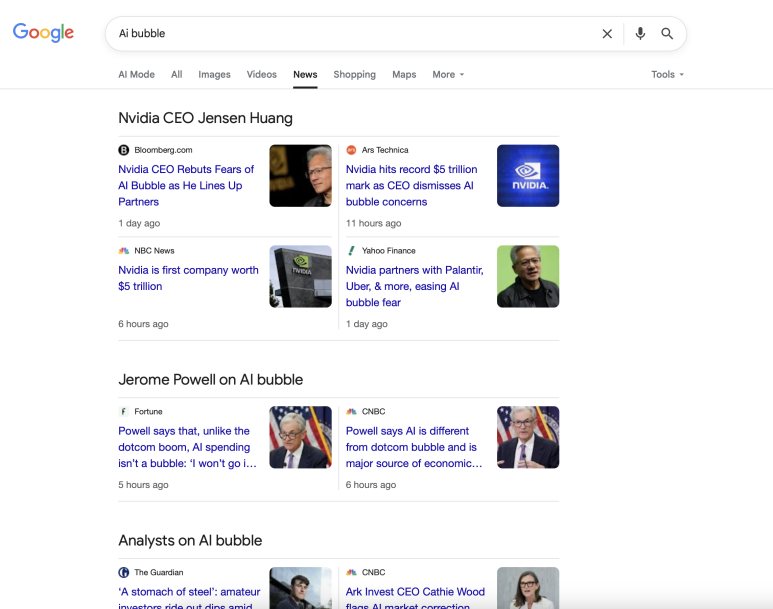Open 'Nvidia CEO Rebuts Fears of AI Bubble' article
Image resolution: width=773 pixels, height=609 pixels.
(x=186, y=185)
